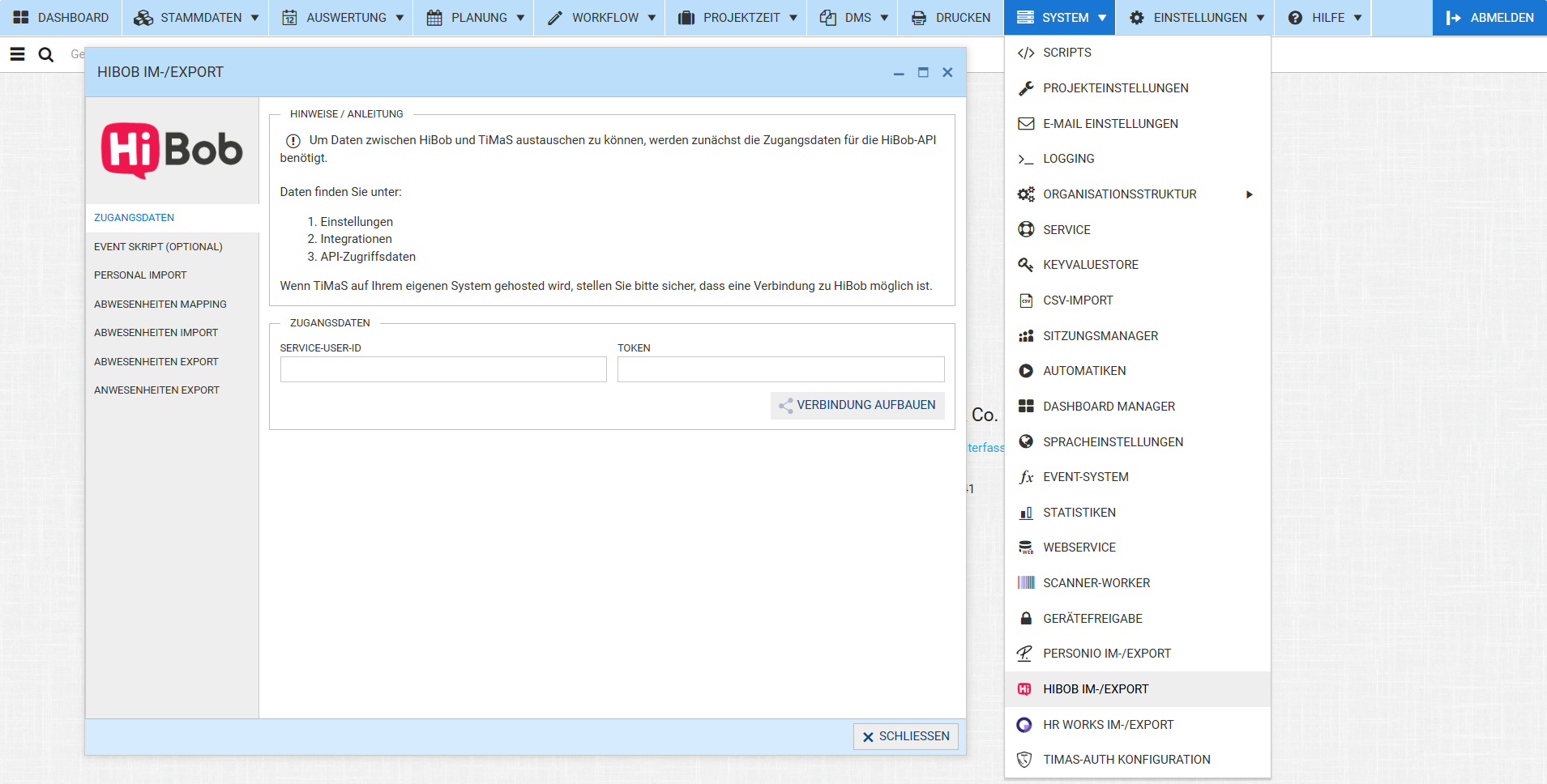This screenshot has width=1547, height=784.
Task: Open the Drucken menu item
Action: click(951, 18)
